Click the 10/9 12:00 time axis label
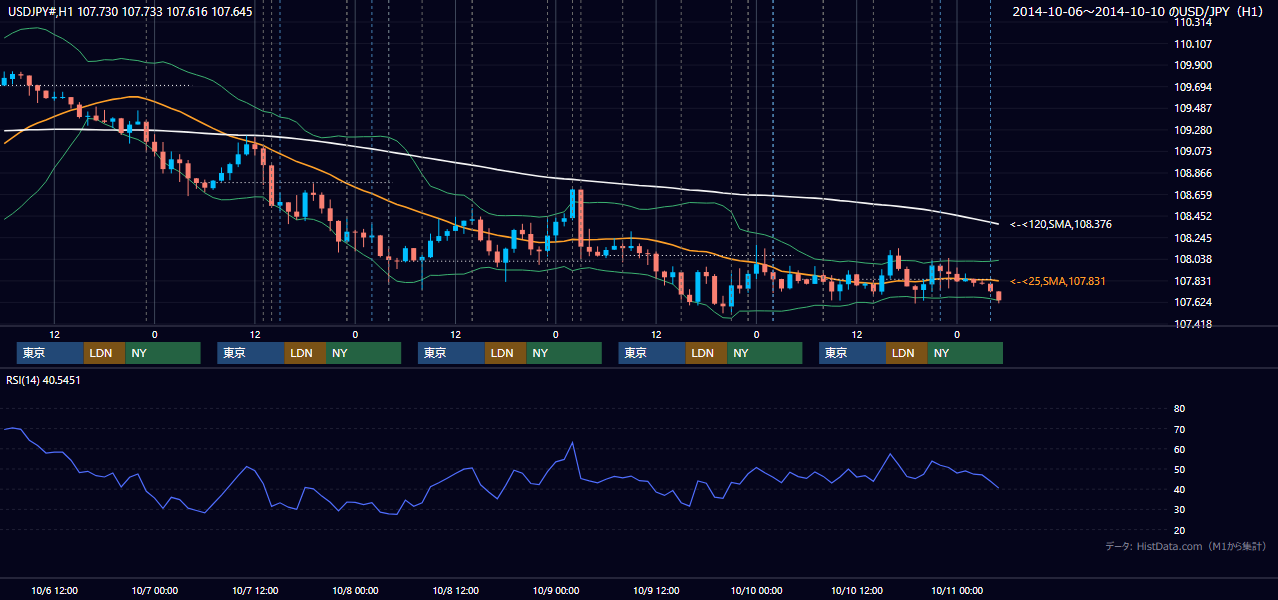Image resolution: width=1278 pixels, height=600 pixels. [656, 591]
